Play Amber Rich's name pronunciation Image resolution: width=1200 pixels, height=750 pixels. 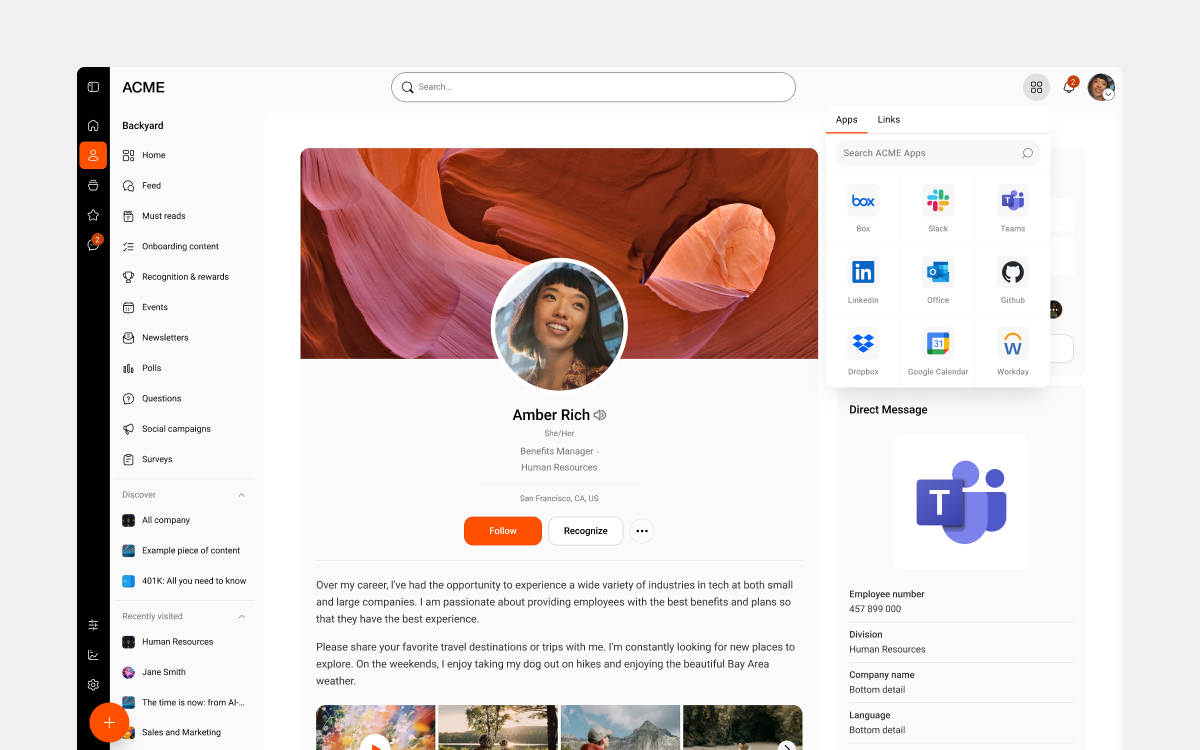(599, 414)
